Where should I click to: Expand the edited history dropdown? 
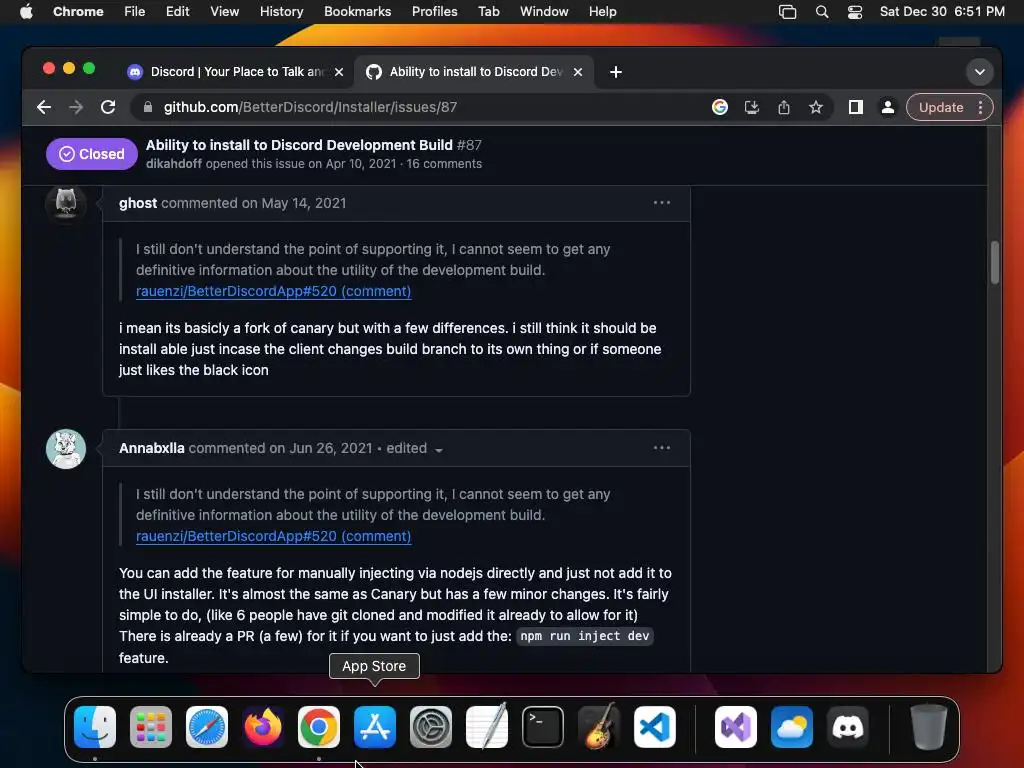tap(414, 449)
